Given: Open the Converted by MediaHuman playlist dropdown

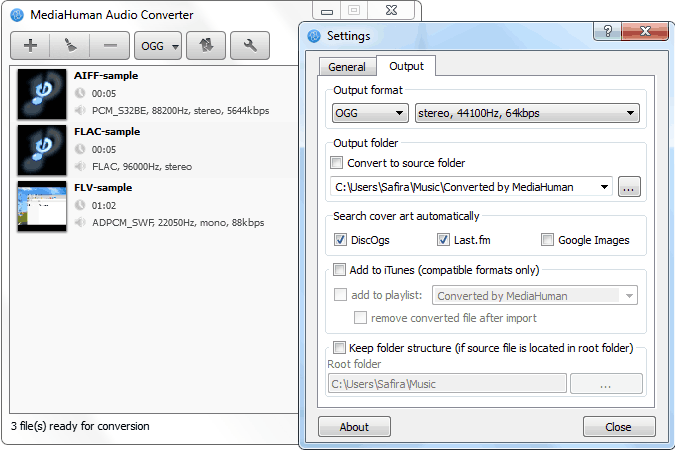Looking at the screenshot, I should coord(535,296).
